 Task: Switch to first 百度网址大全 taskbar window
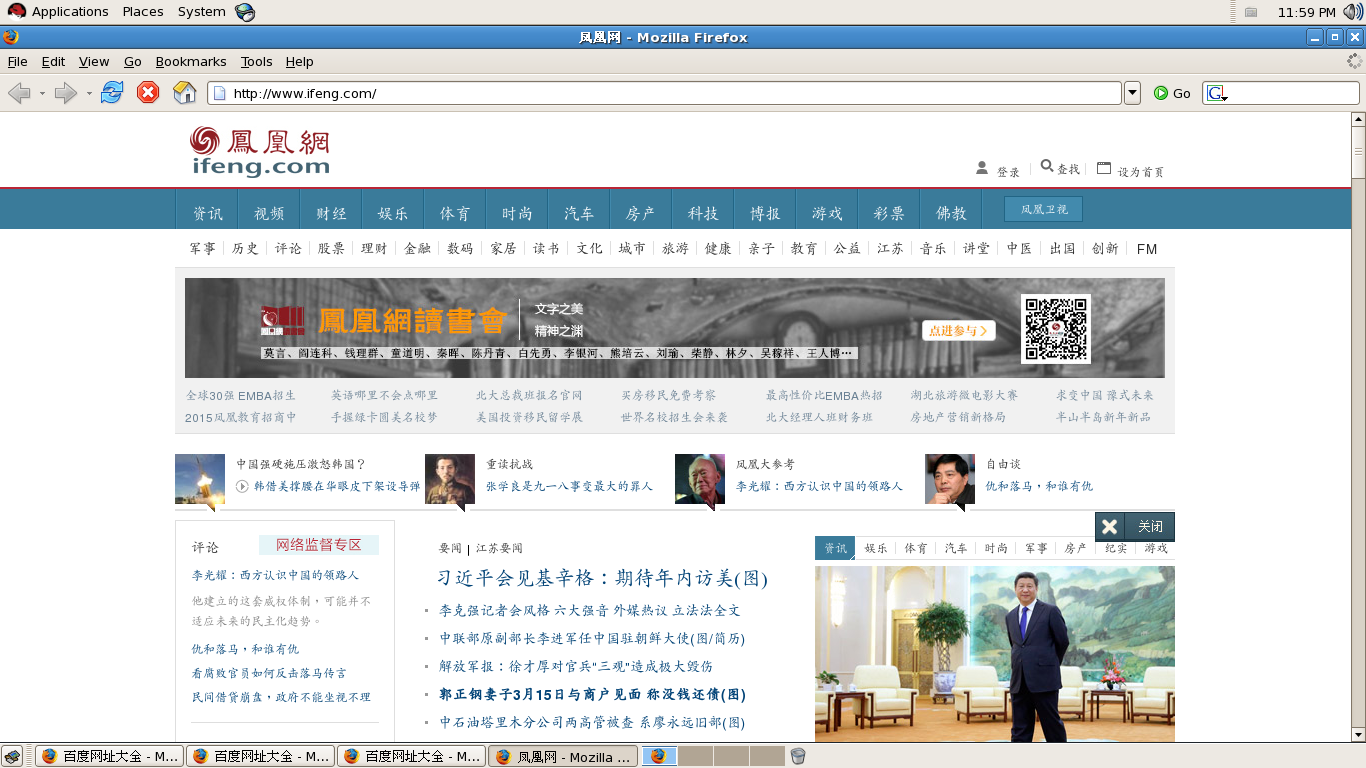pyautogui.click(x=109, y=756)
